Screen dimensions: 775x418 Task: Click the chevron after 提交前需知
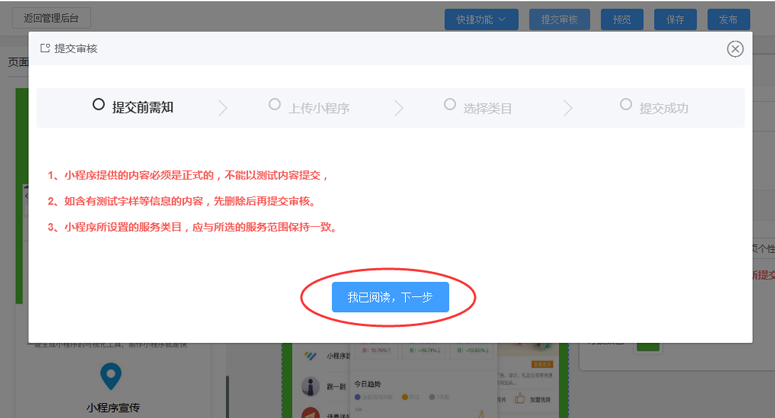(x=222, y=108)
